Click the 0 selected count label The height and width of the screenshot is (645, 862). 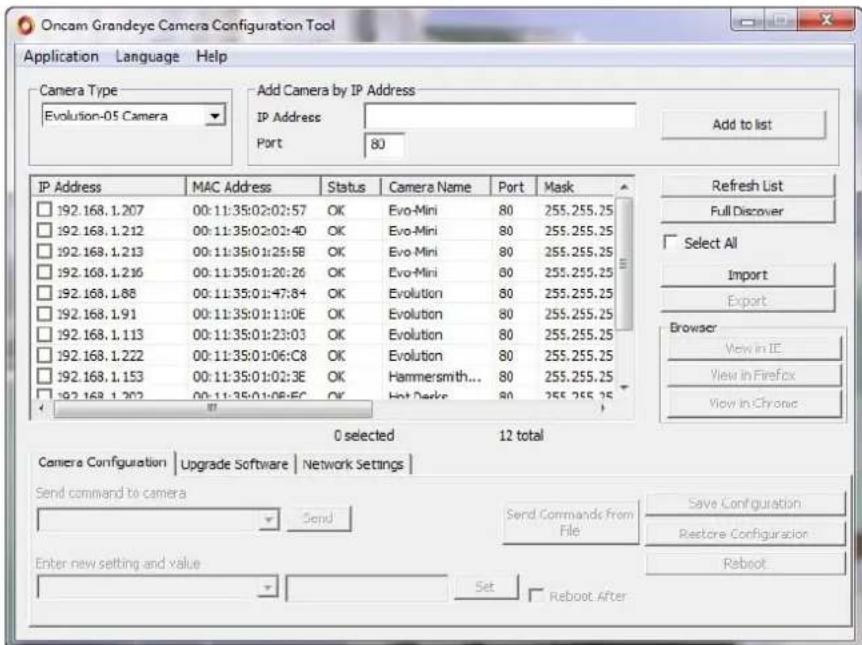[364, 435]
